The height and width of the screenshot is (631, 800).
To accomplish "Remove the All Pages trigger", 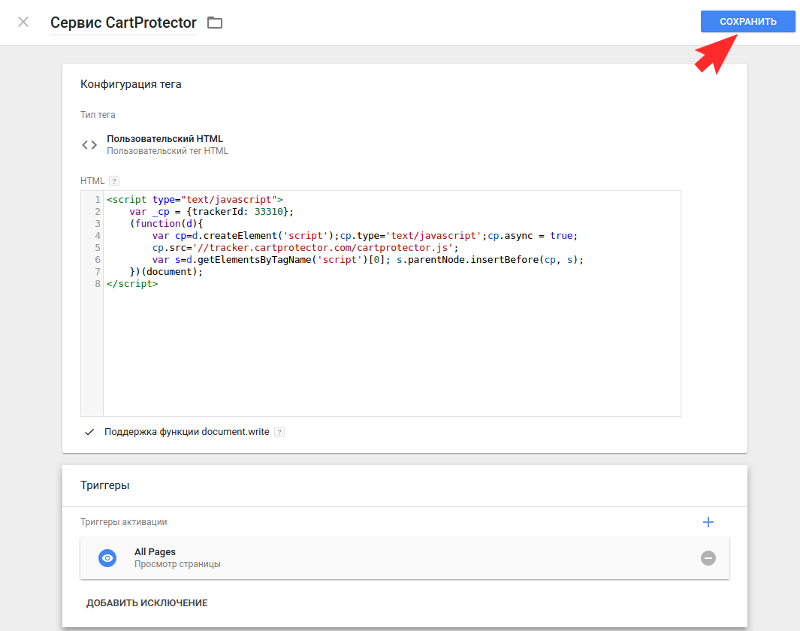I will [708, 558].
